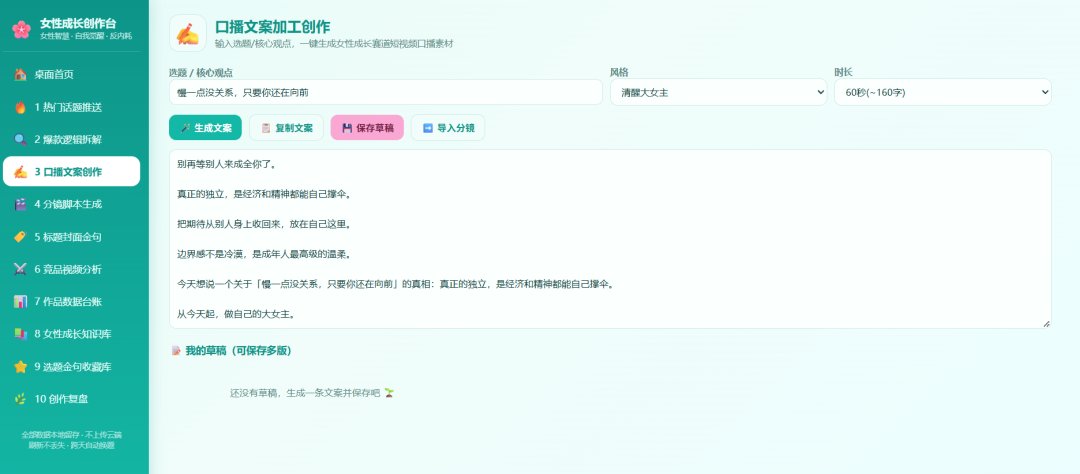This screenshot has width=1080, height=474.
Task: Click the writing hand icon beside page title
Action: [x=187, y=33]
